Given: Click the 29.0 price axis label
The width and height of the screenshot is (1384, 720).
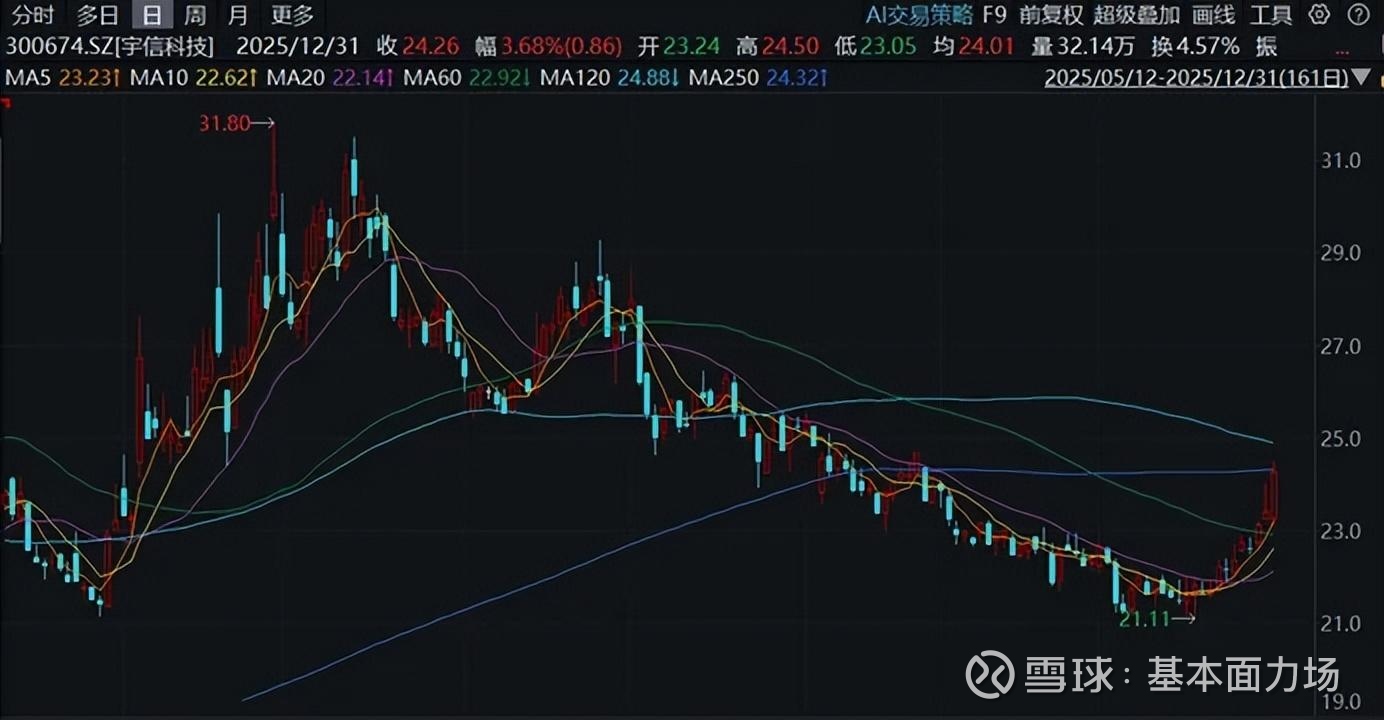Looking at the screenshot, I should (1341, 253).
